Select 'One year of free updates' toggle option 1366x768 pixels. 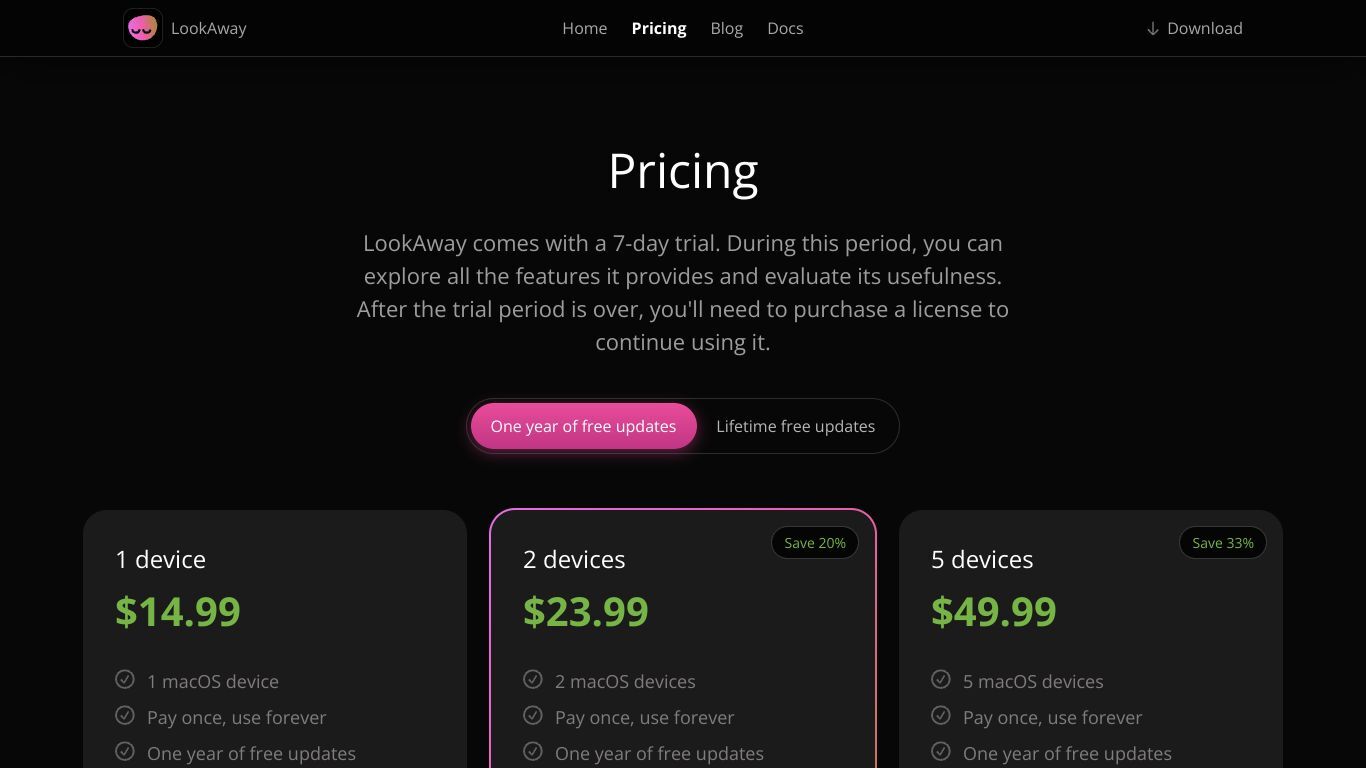[x=583, y=426]
